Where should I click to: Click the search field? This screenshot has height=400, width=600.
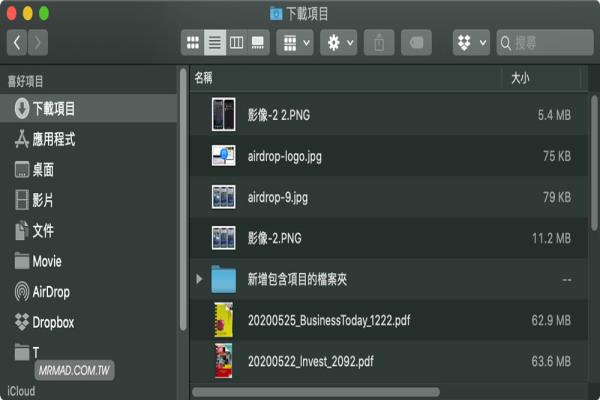[545, 42]
